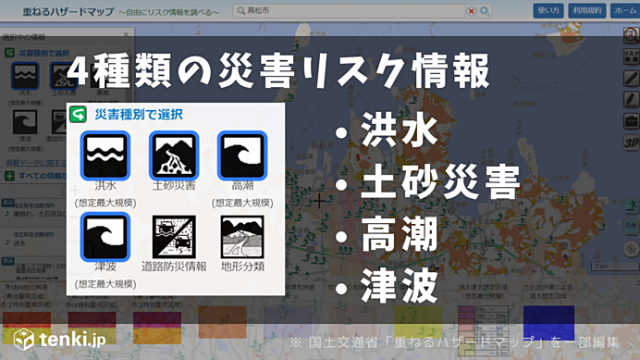640x360 pixels.
Task: Click the green back icon next to 災害種別で選択 in sidebar
Action: click(x=9, y=53)
